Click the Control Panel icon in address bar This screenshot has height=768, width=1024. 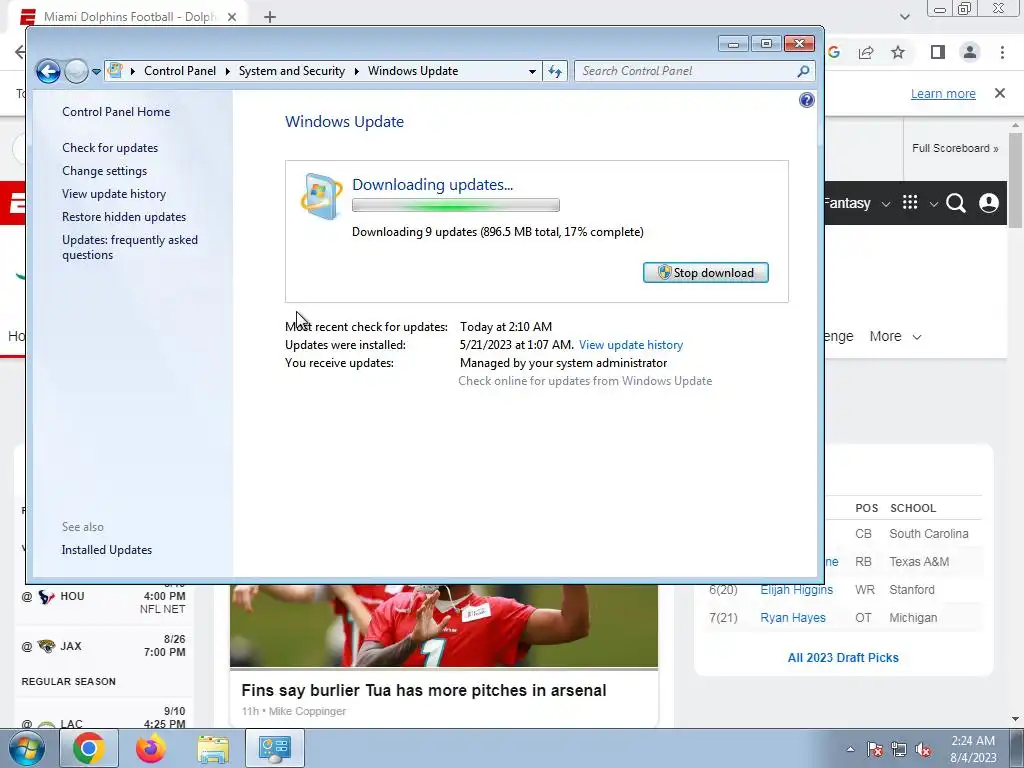tap(115, 71)
